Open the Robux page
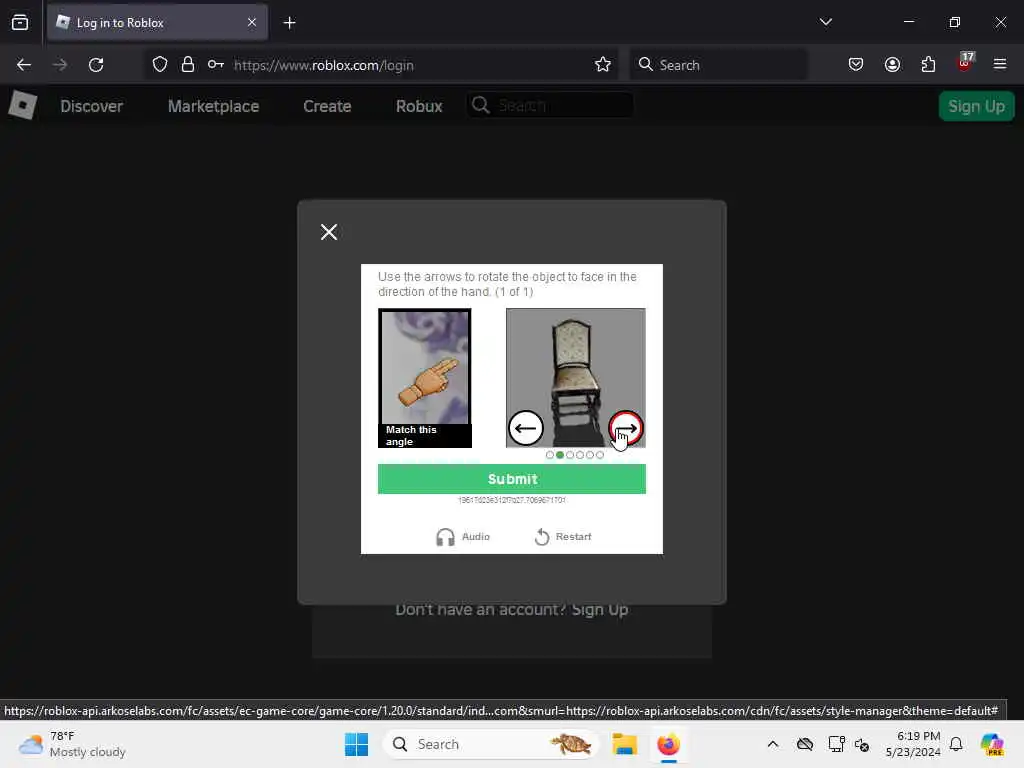 419,106
